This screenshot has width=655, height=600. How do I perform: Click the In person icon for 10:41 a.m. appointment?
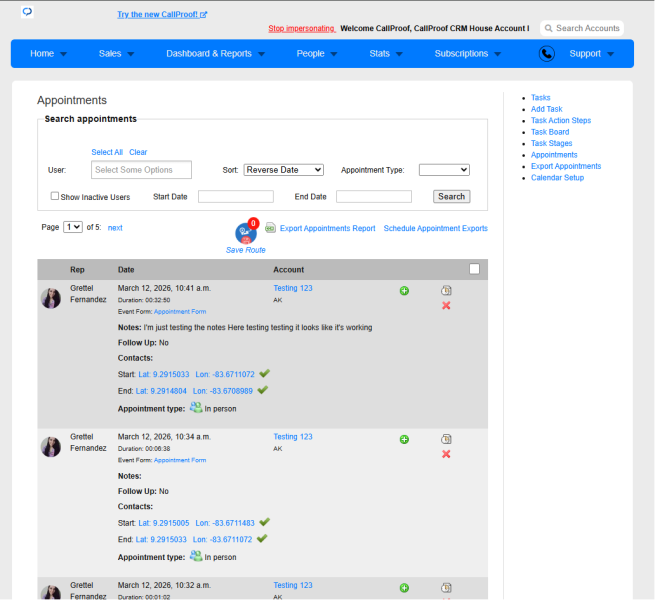coord(196,407)
